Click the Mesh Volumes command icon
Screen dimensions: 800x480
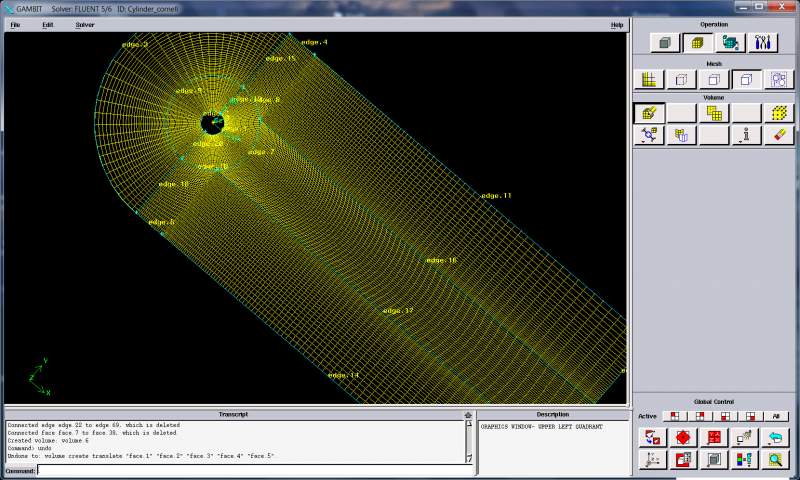(x=649, y=113)
